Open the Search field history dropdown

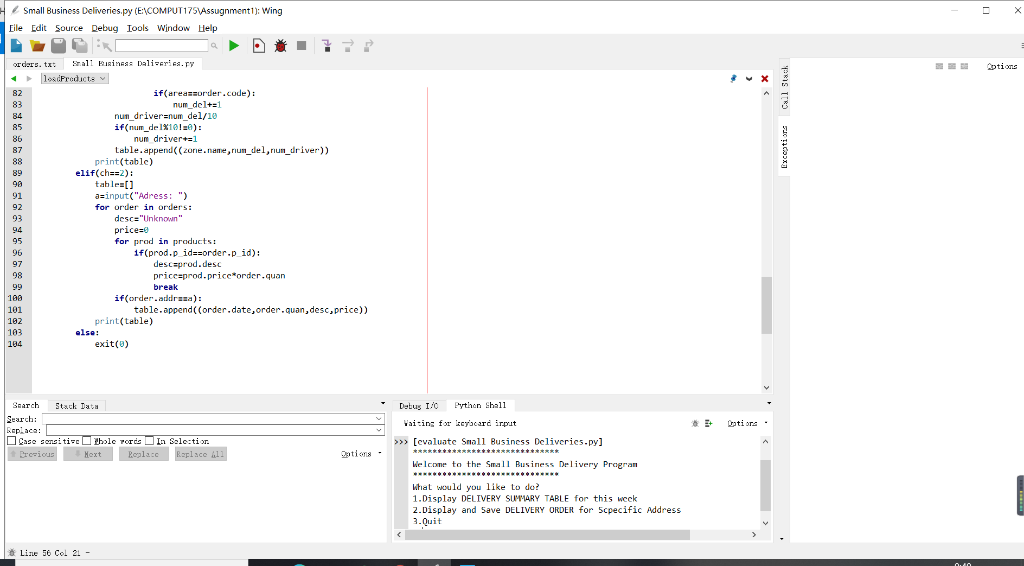click(378, 418)
